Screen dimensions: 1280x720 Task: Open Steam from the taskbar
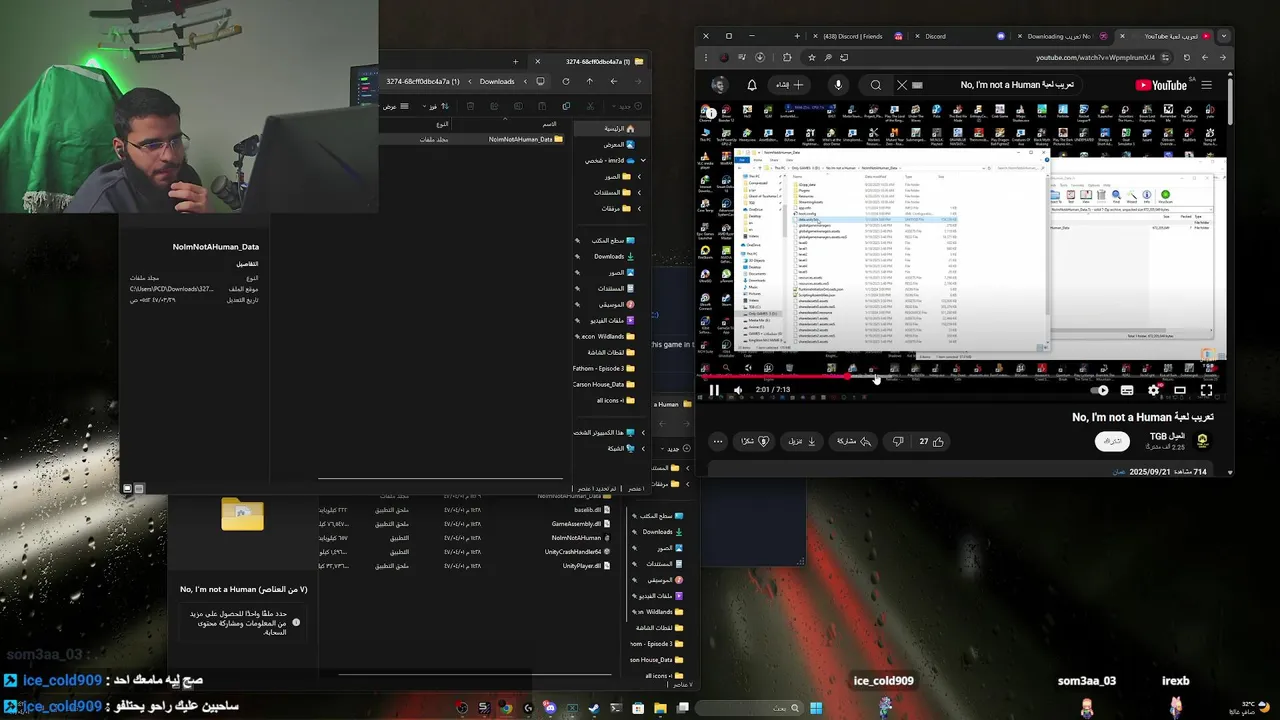594,708
